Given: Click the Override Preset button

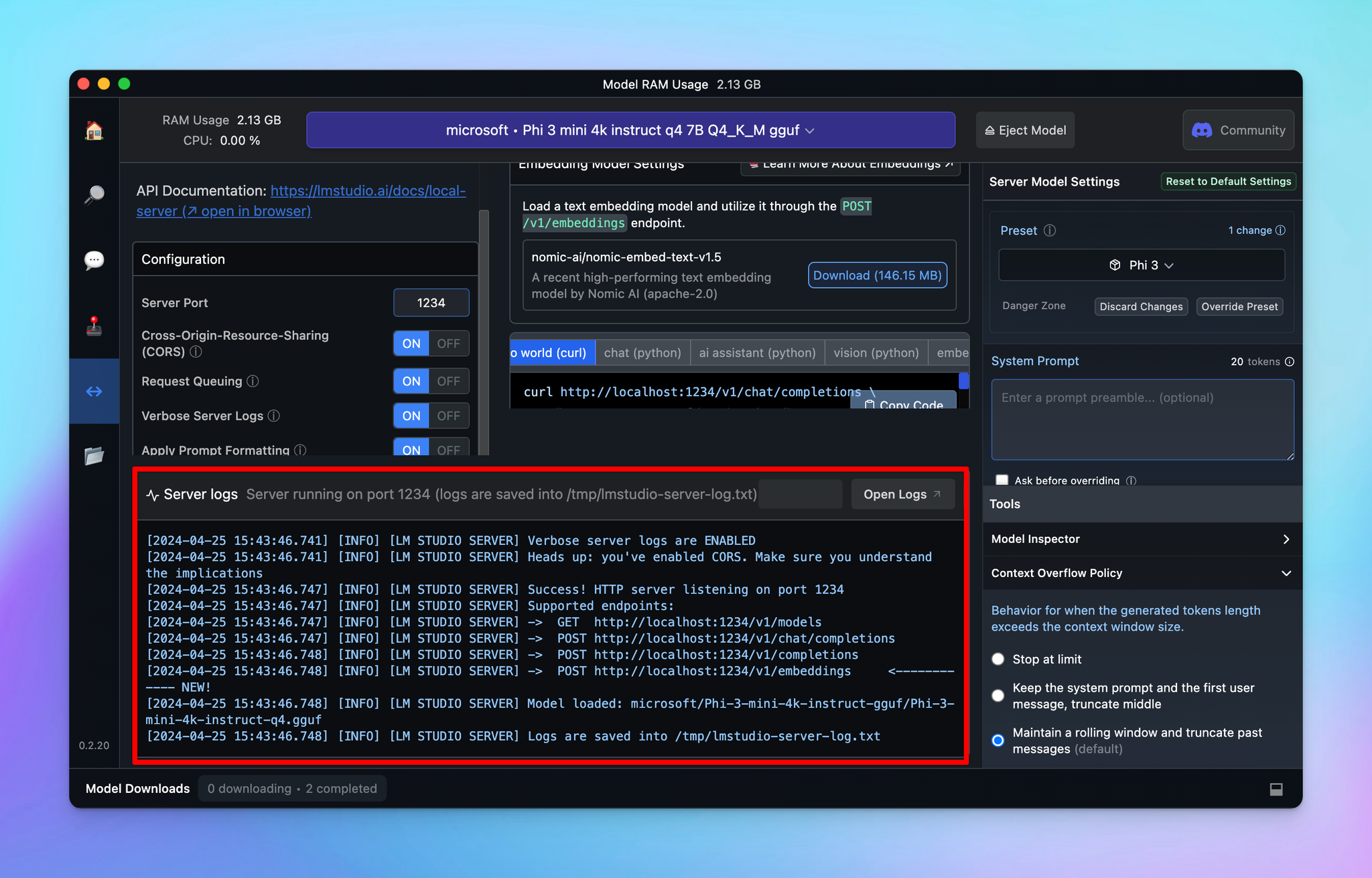Looking at the screenshot, I should click(x=1239, y=306).
